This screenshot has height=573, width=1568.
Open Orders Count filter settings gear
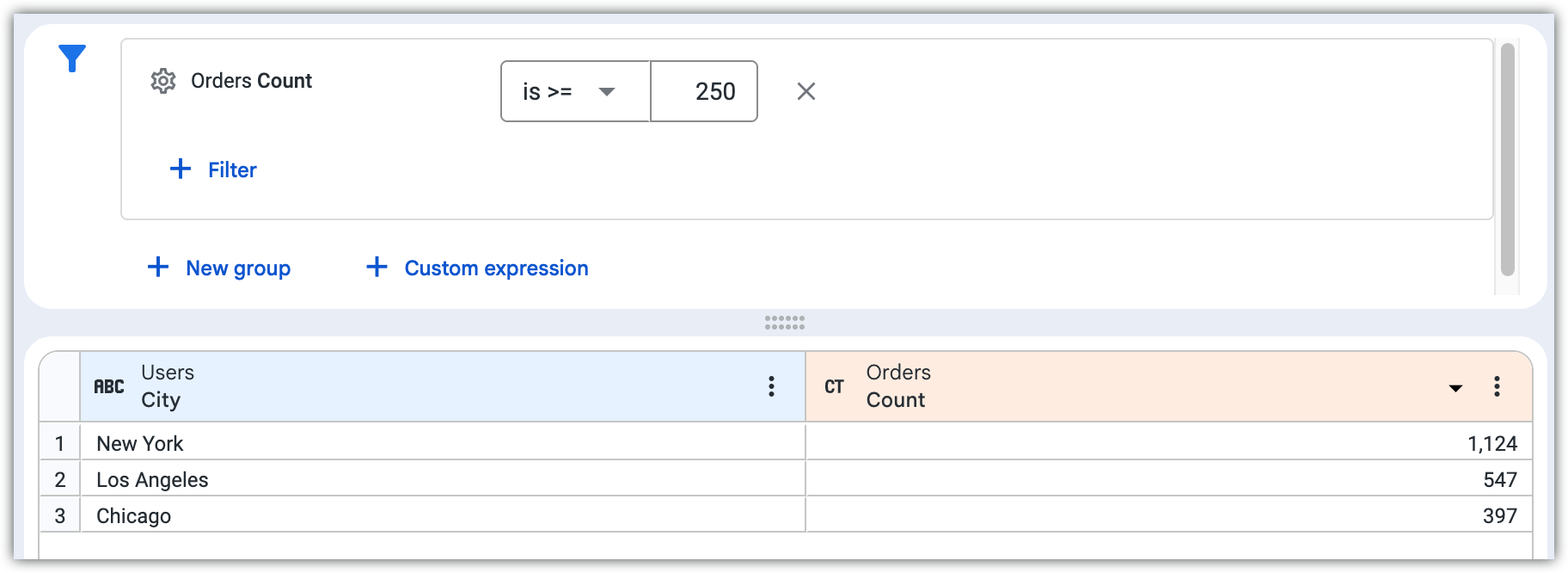[163, 81]
